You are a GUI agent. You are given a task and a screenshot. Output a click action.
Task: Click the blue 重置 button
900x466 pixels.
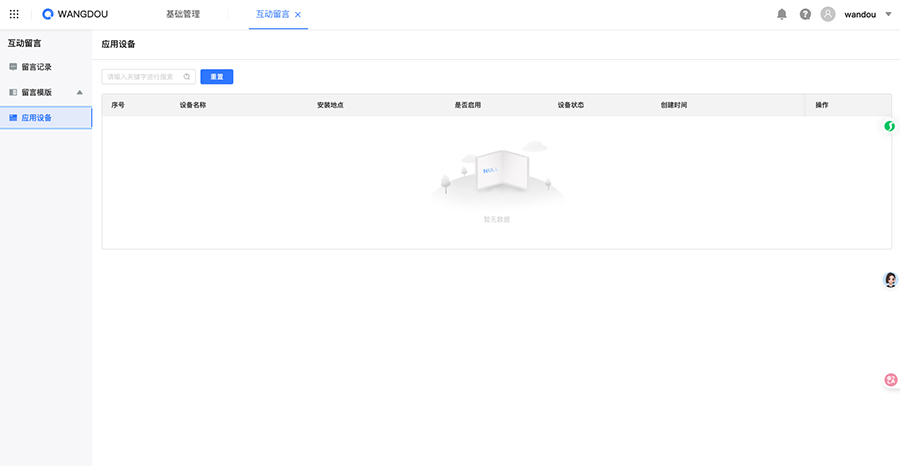pos(217,77)
